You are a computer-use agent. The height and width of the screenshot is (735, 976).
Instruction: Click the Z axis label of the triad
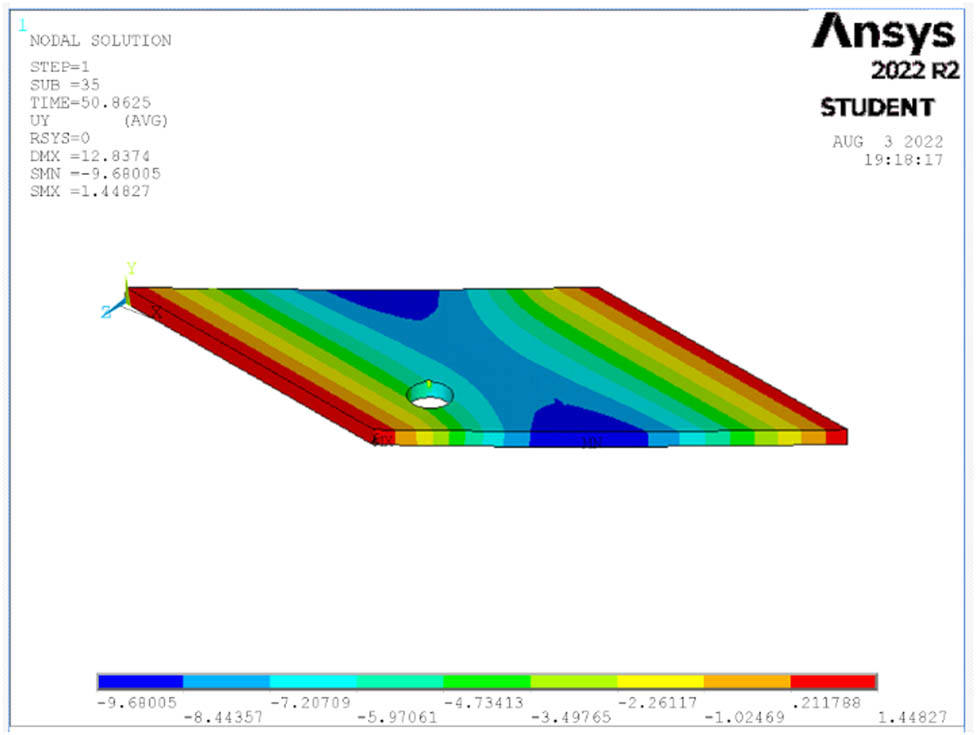[106, 312]
